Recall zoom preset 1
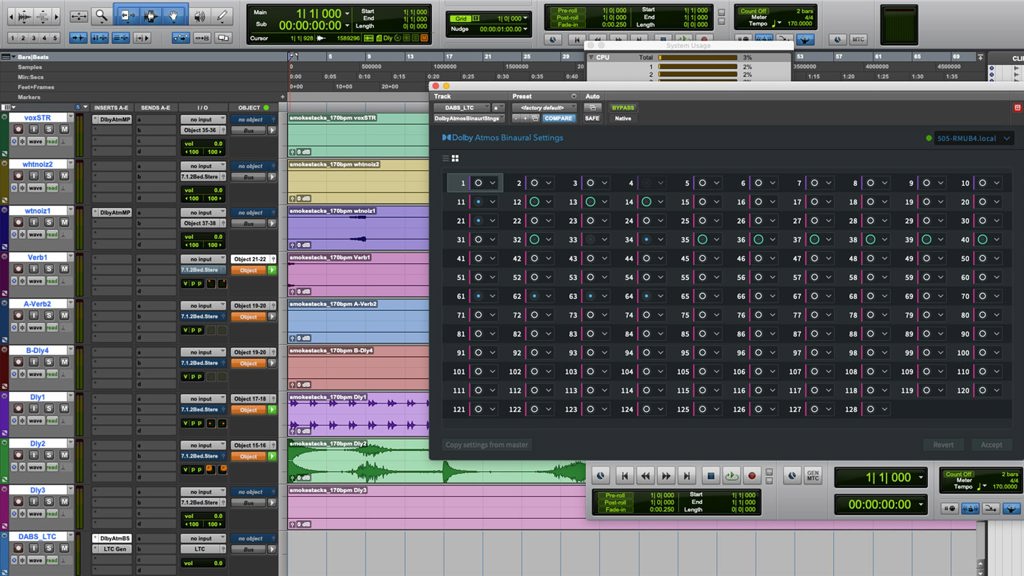This screenshot has width=1024, height=576. (x=13, y=38)
